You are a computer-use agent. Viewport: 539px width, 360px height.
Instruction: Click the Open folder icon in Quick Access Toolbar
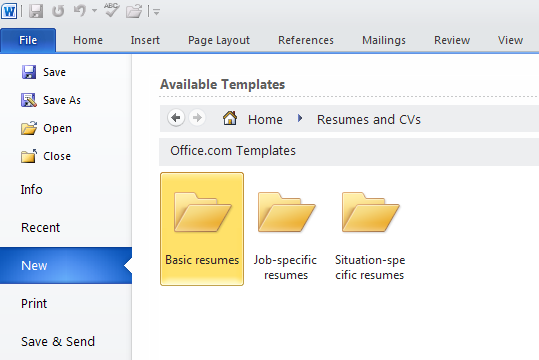pyautogui.click(x=134, y=11)
